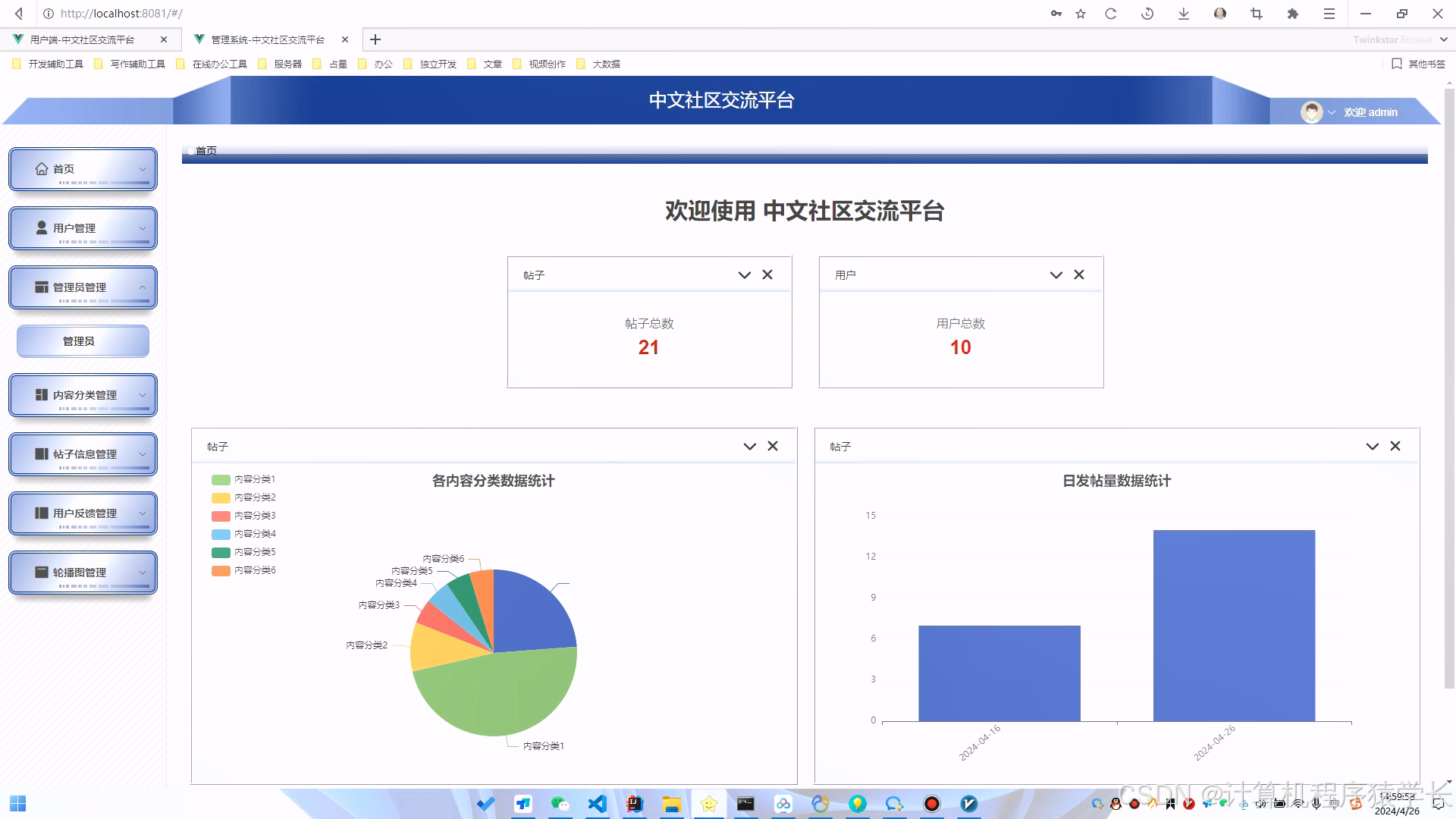Open the browser extensions puzzle icon

[1293, 14]
